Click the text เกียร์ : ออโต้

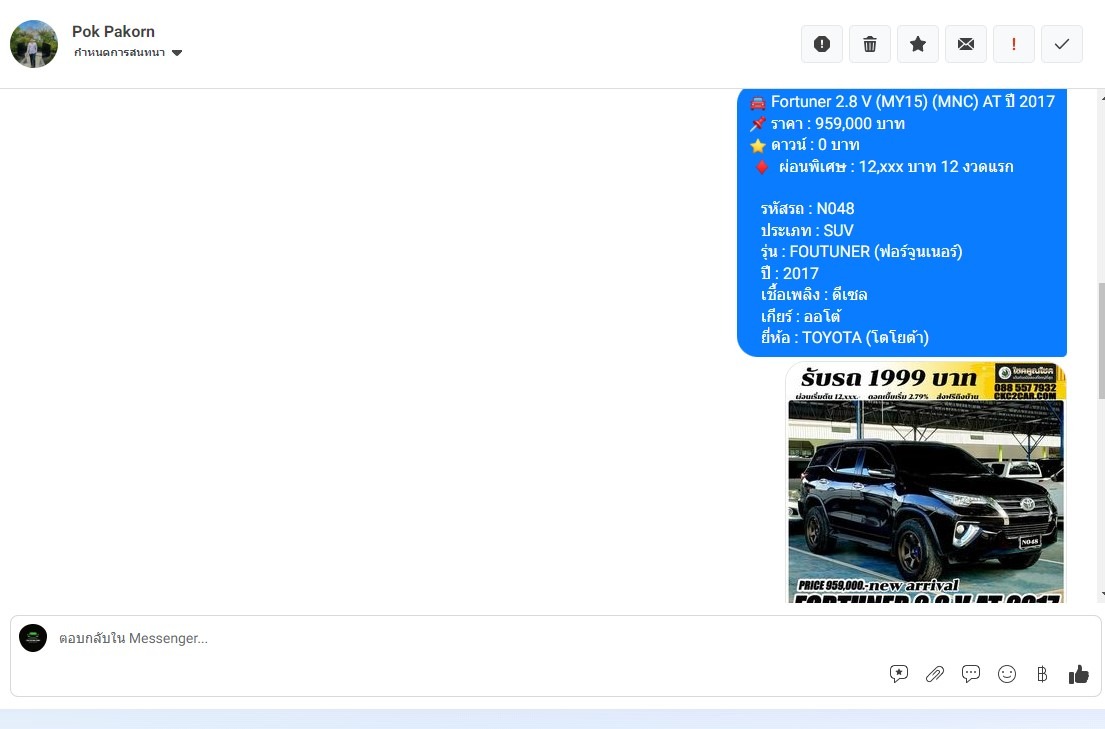tap(801, 316)
